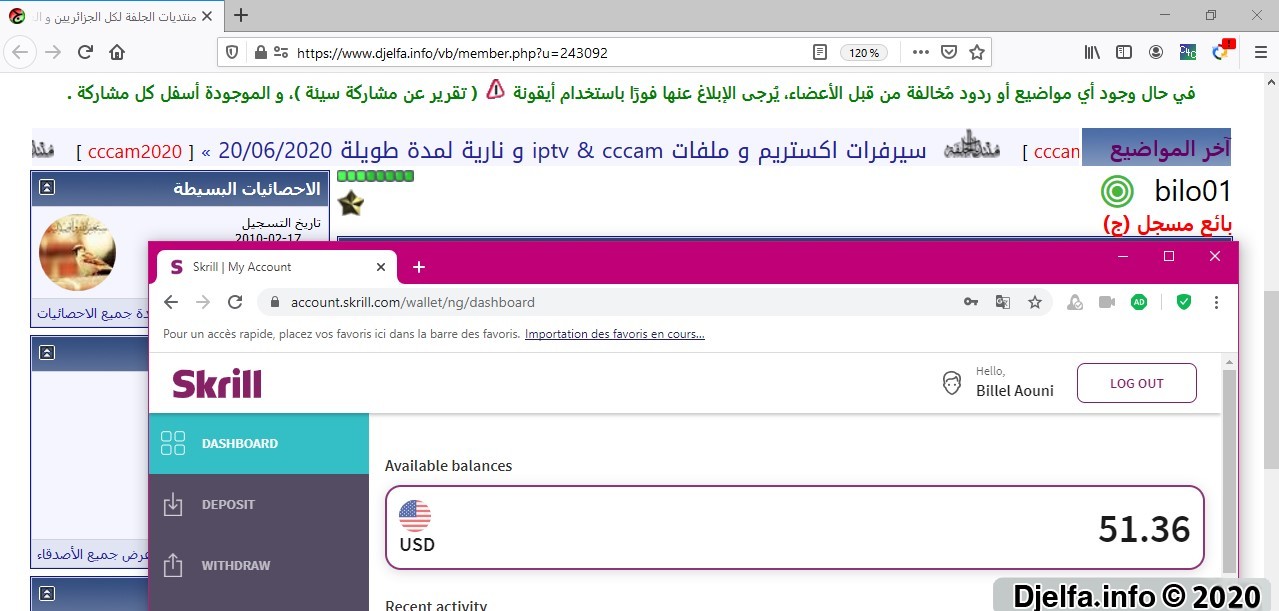Click the star reputation icon in bilo01 profile
This screenshot has width=1279, height=611.
tap(351, 203)
